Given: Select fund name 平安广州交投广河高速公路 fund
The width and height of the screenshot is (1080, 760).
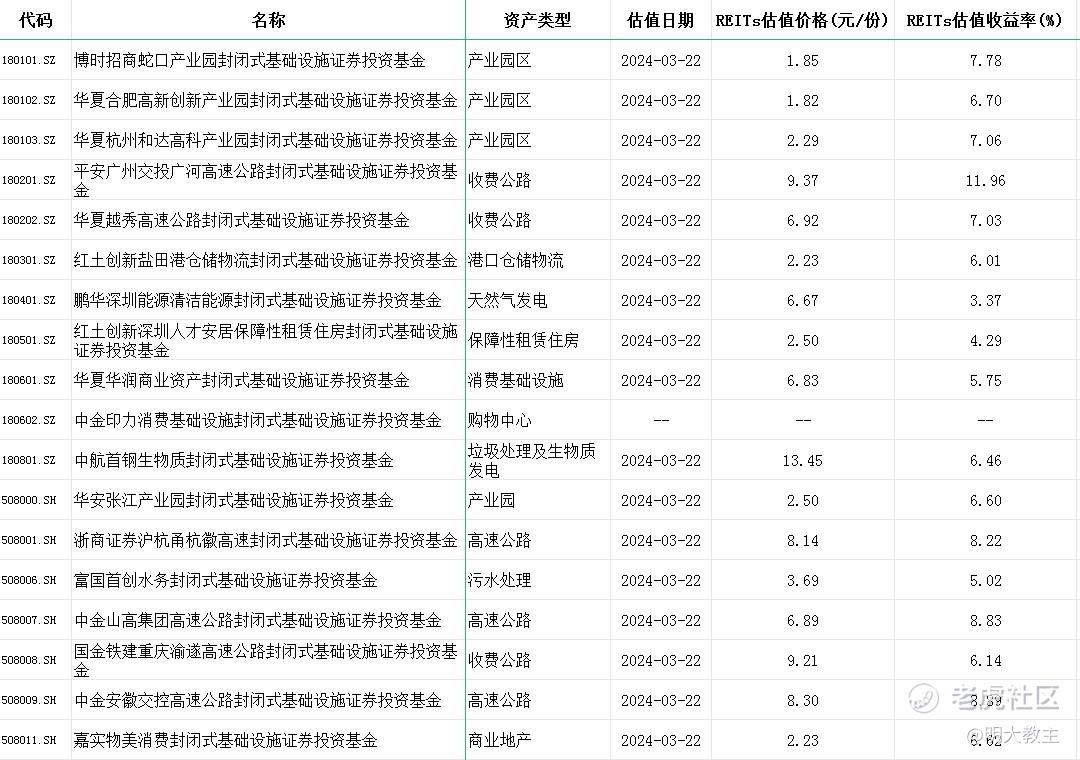Looking at the screenshot, I should (265, 180).
